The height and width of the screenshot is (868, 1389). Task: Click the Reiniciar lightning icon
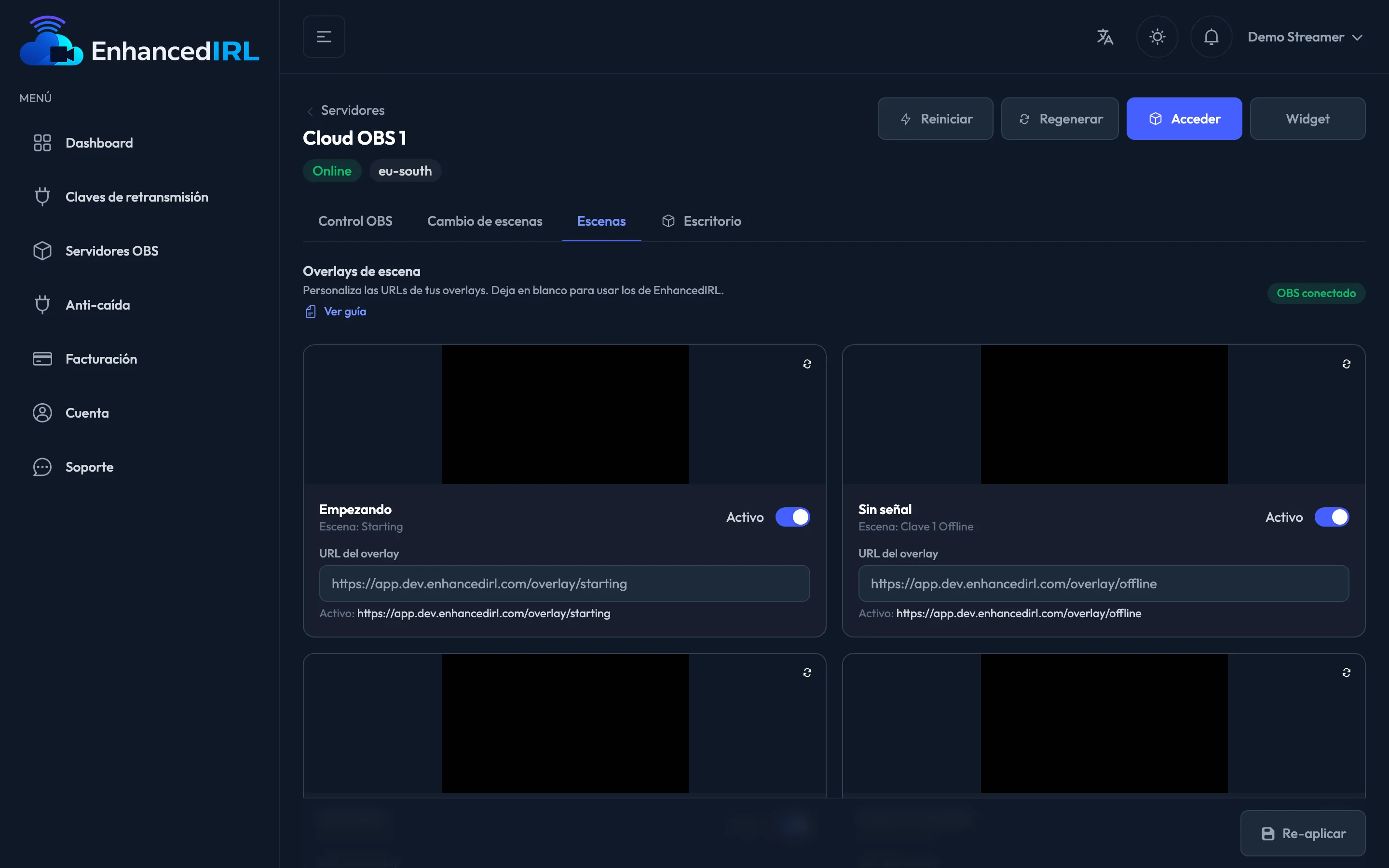(x=906, y=120)
